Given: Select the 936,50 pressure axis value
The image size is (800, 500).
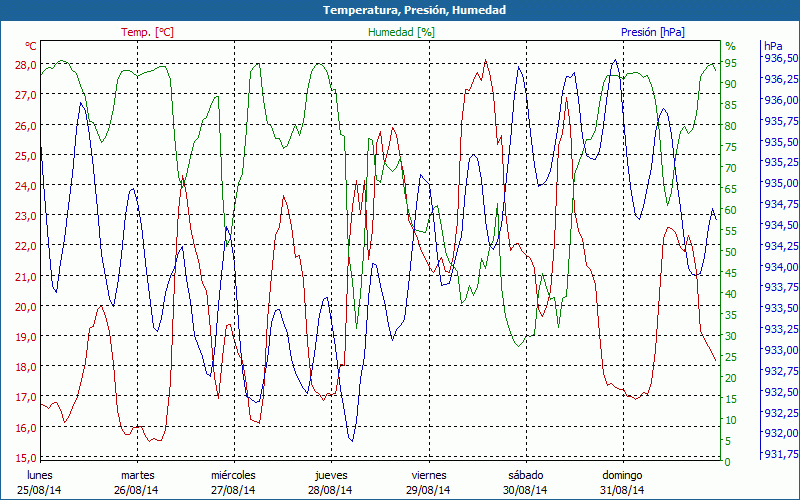Looking at the screenshot, I should (x=781, y=58).
